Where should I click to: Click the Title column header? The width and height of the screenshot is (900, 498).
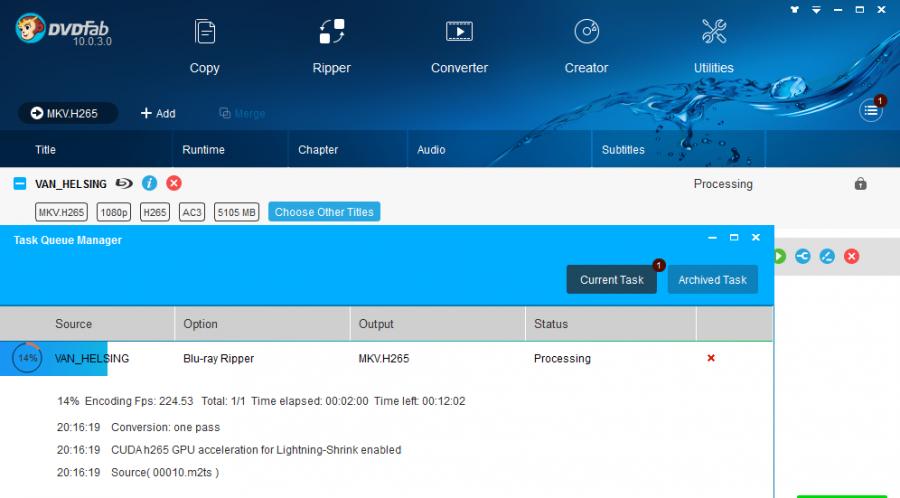pyautogui.click(x=45, y=150)
